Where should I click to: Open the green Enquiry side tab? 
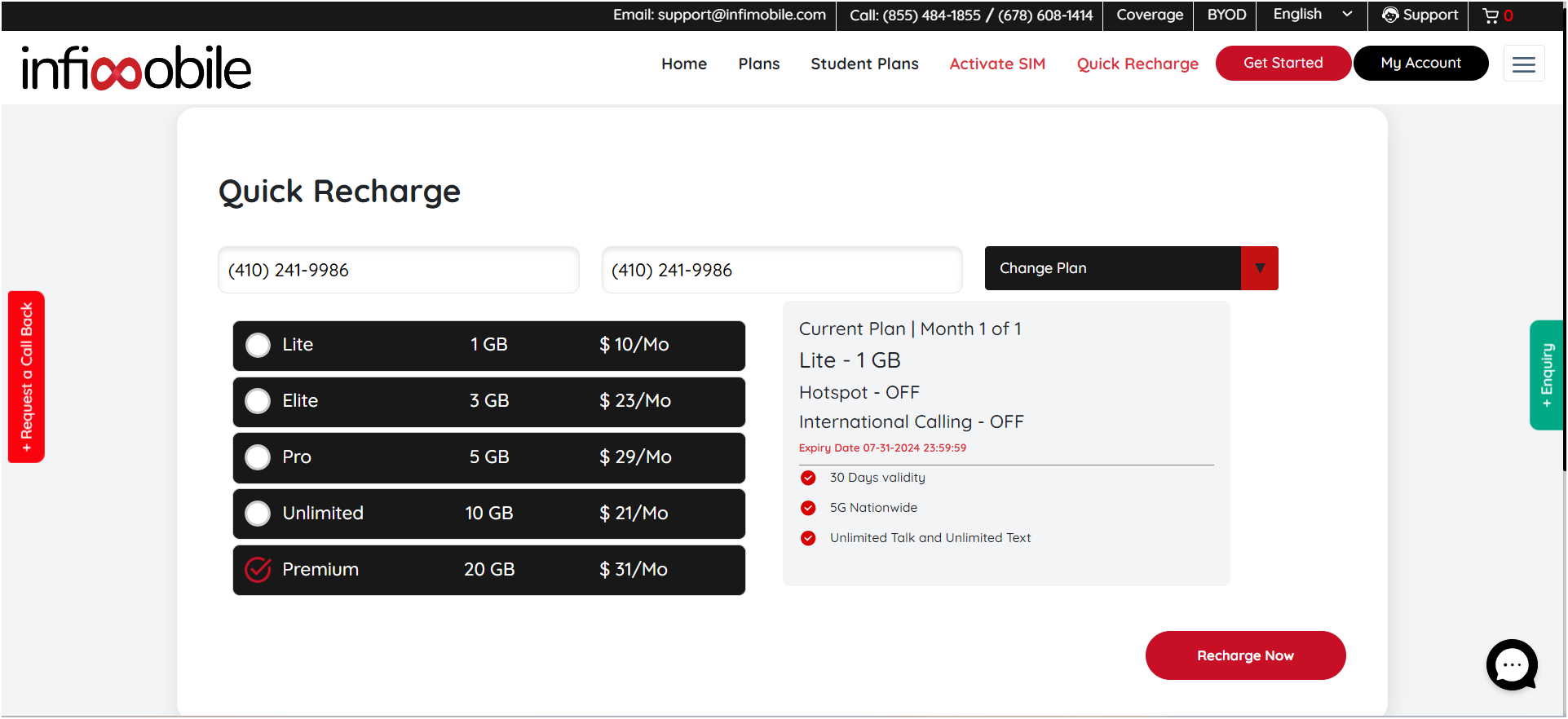click(1546, 375)
